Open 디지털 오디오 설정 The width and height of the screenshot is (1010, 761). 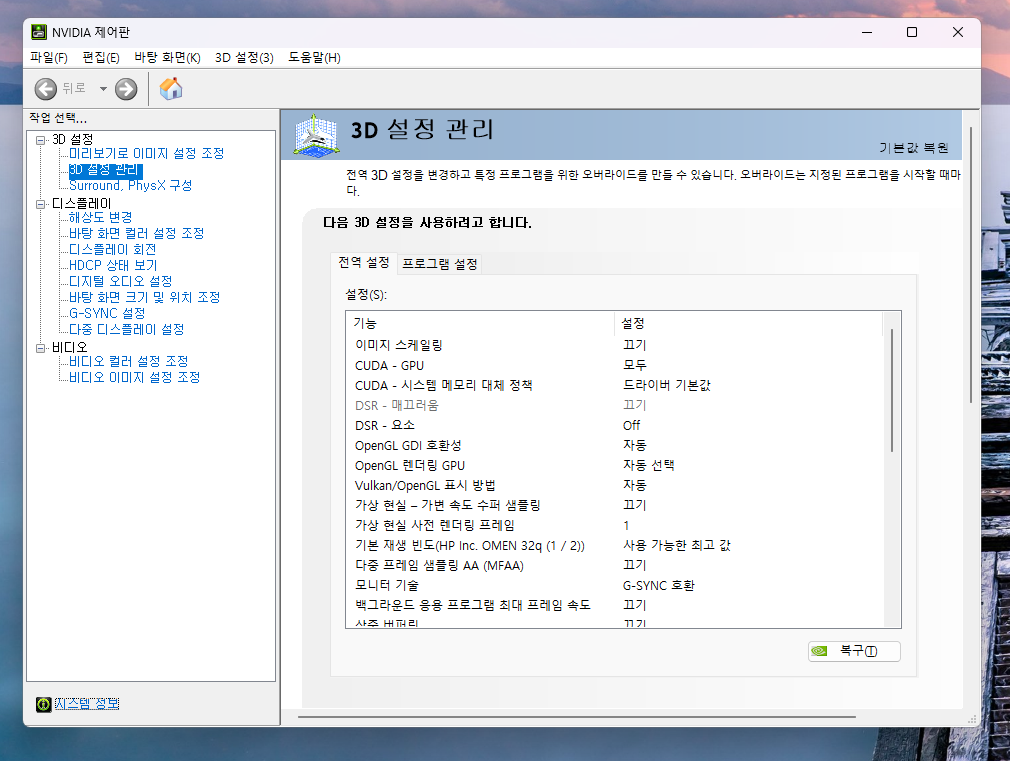(x=120, y=282)
